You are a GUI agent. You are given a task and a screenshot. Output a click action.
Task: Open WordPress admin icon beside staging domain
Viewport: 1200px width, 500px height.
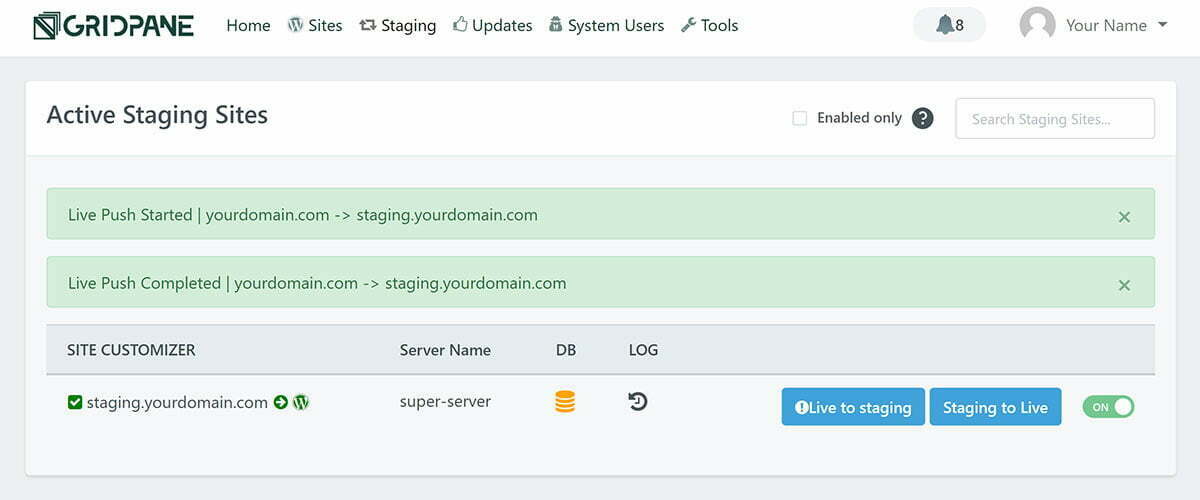coord(301,403)
